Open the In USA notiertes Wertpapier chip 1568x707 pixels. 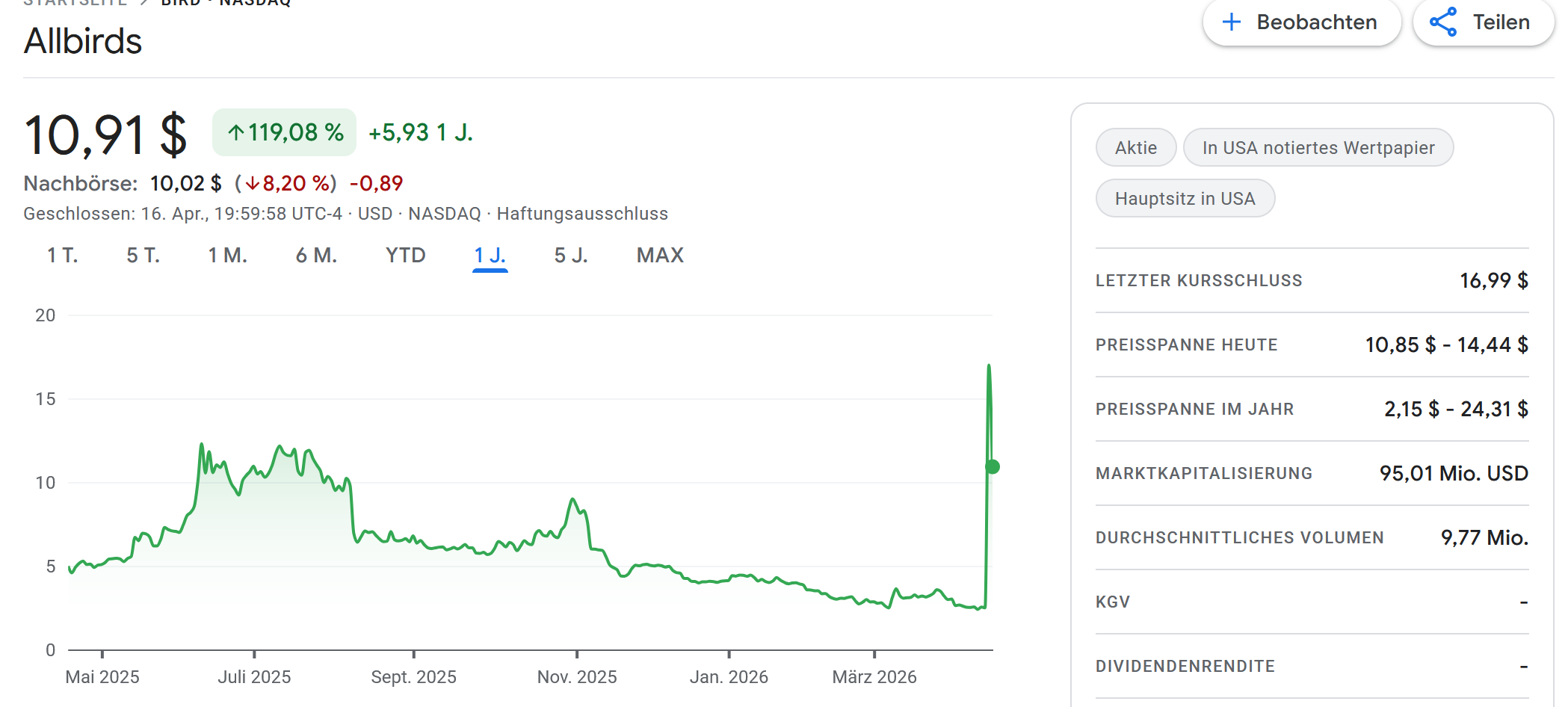tap(1318, 148)
